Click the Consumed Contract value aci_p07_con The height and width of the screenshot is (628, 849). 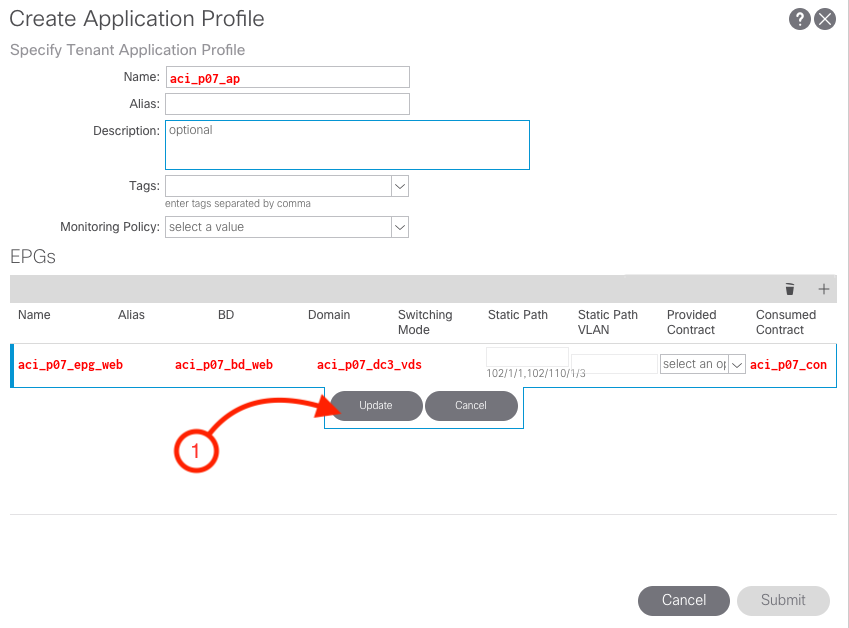coord(789,365)
